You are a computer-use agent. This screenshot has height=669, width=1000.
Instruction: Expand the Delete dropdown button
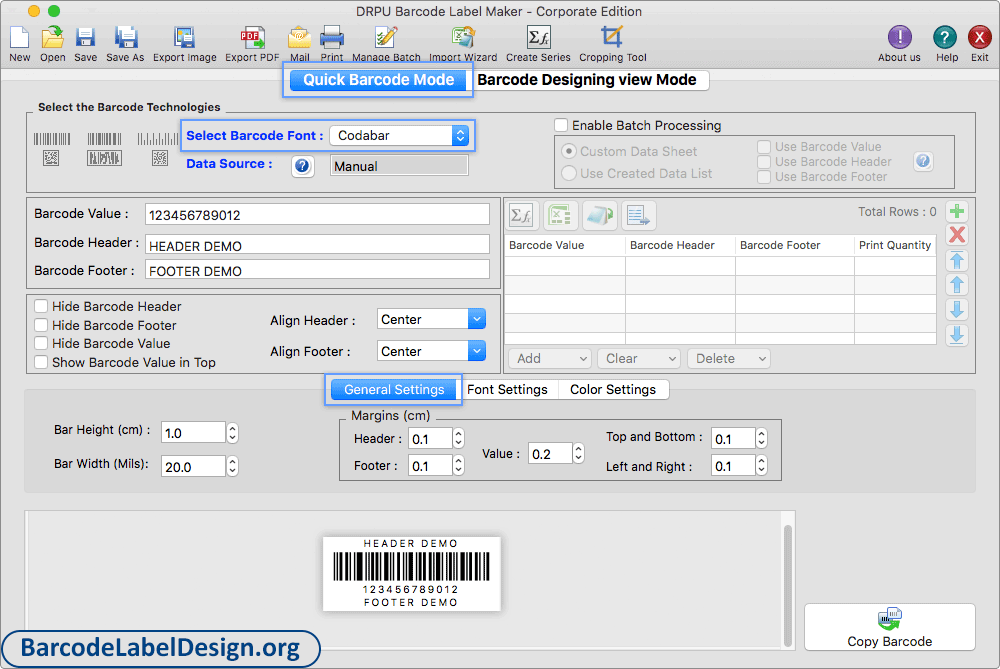[729, 358]
